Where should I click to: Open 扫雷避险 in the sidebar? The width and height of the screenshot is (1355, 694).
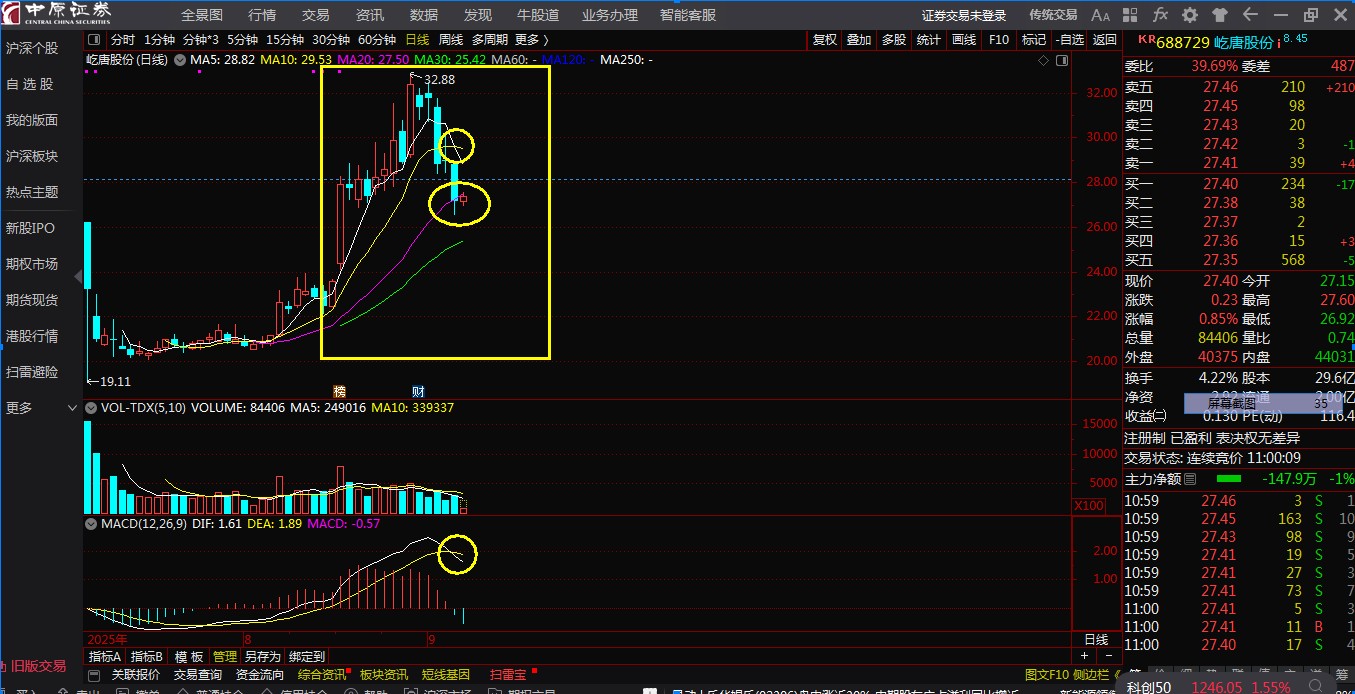(x=32, y=372)
